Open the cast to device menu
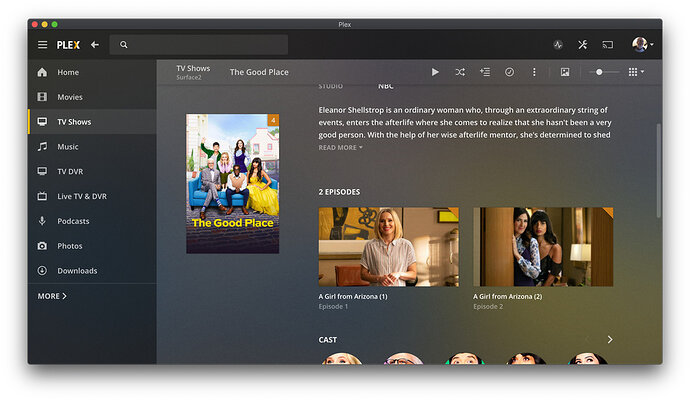Viewport: 690px width, 400px height. 608,45
